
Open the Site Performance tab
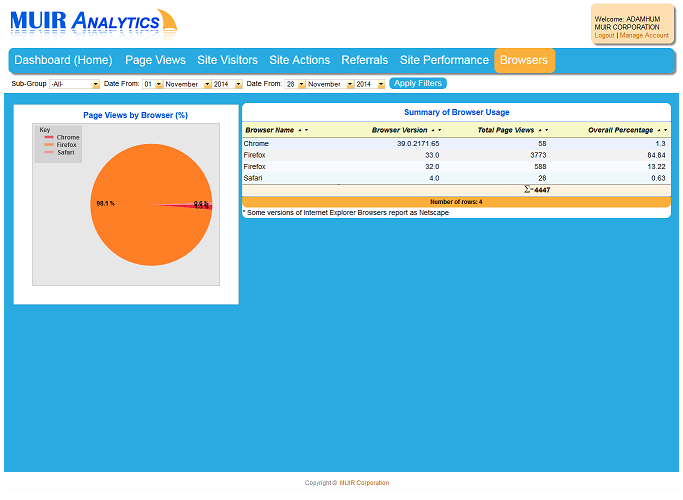(x=444, y=60)
